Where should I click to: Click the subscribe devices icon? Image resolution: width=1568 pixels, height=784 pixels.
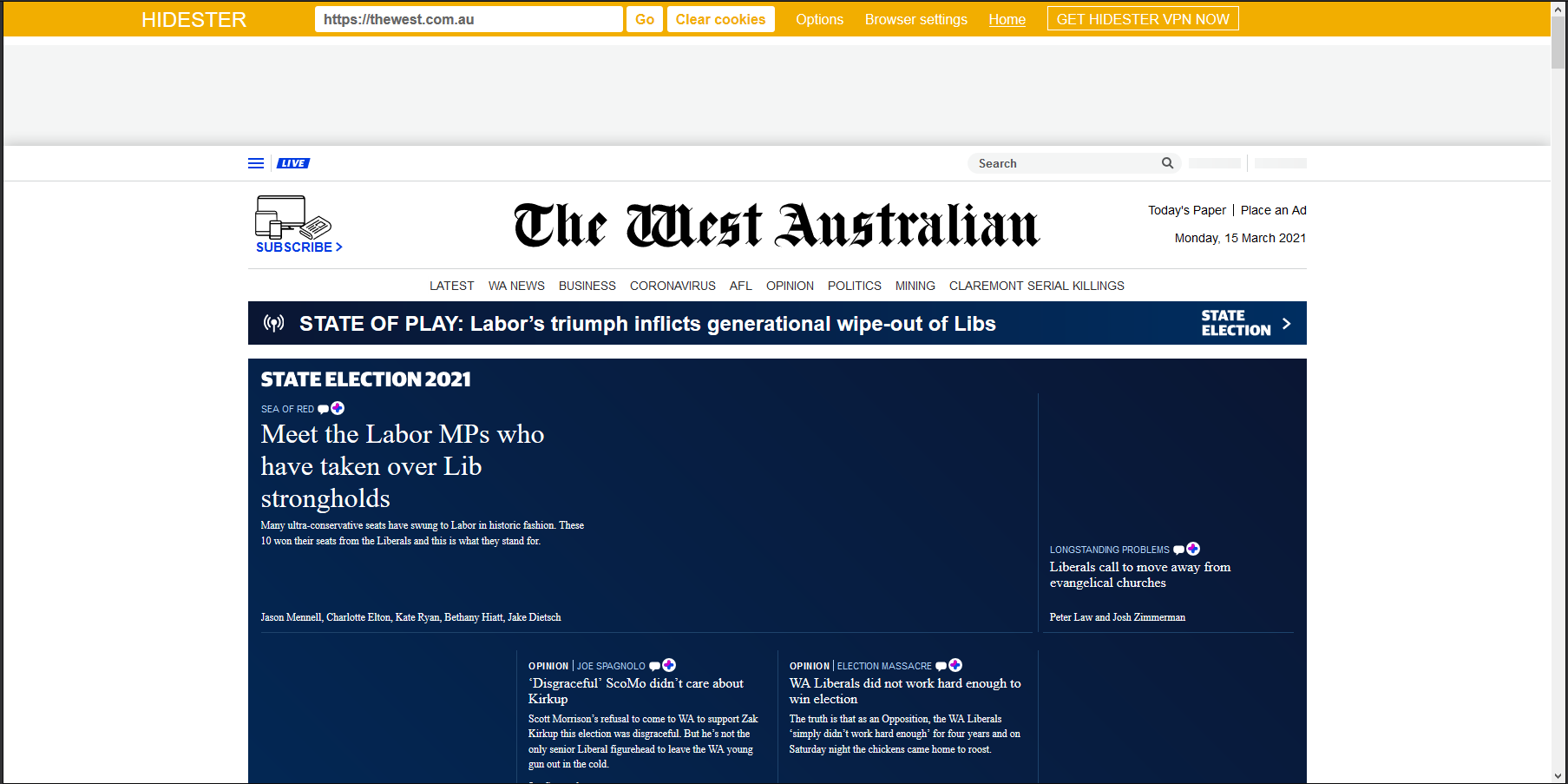[x=293, y=217]
